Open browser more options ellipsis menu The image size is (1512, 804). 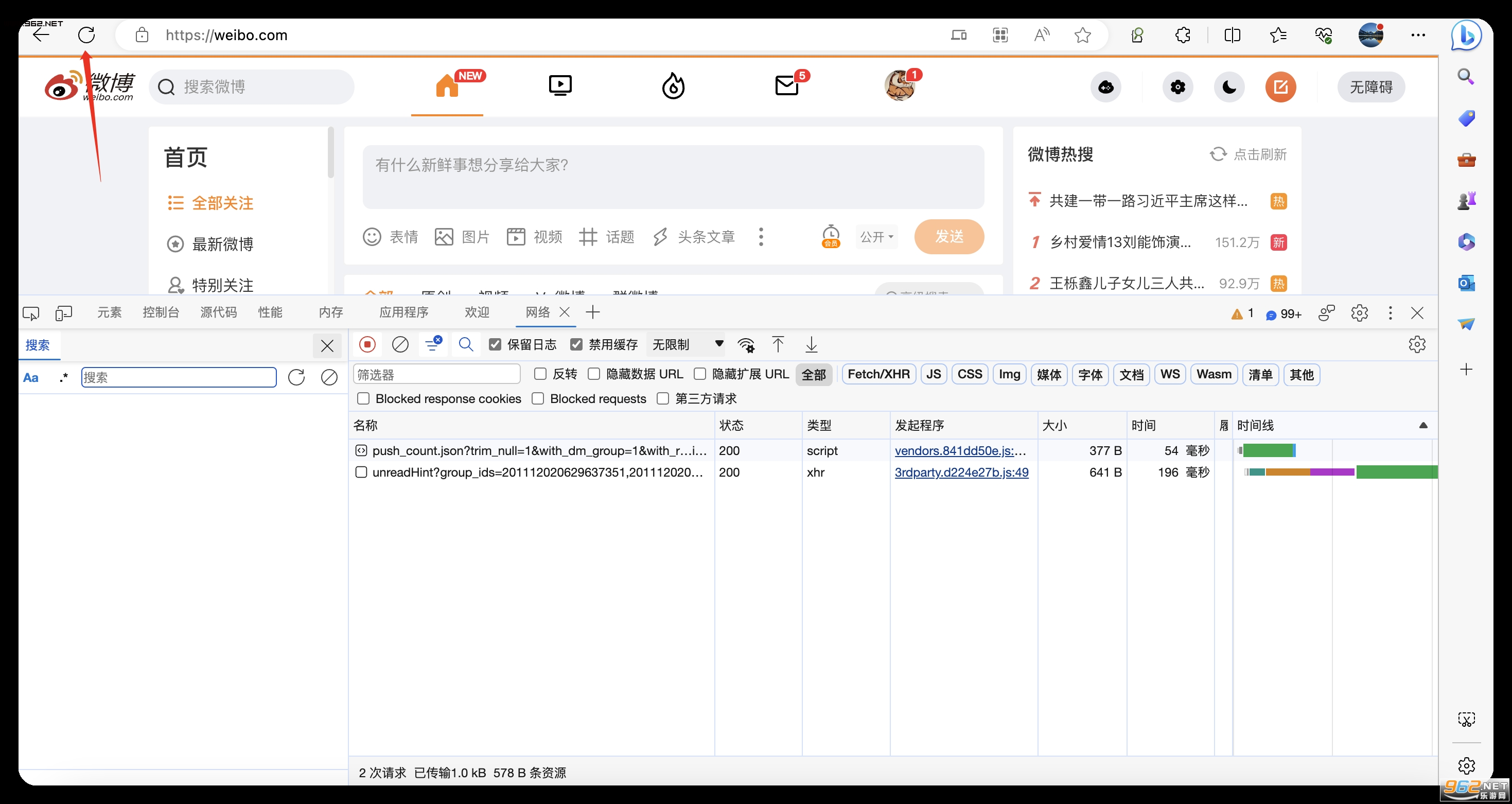tap(1418, 35)
